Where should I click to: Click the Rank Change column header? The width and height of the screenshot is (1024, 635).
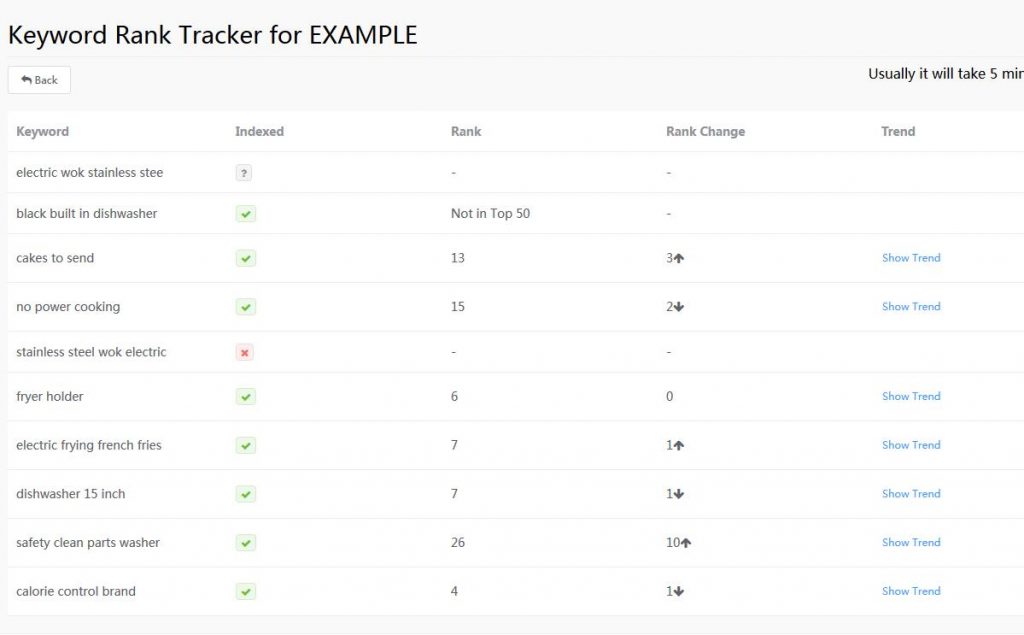705,132
